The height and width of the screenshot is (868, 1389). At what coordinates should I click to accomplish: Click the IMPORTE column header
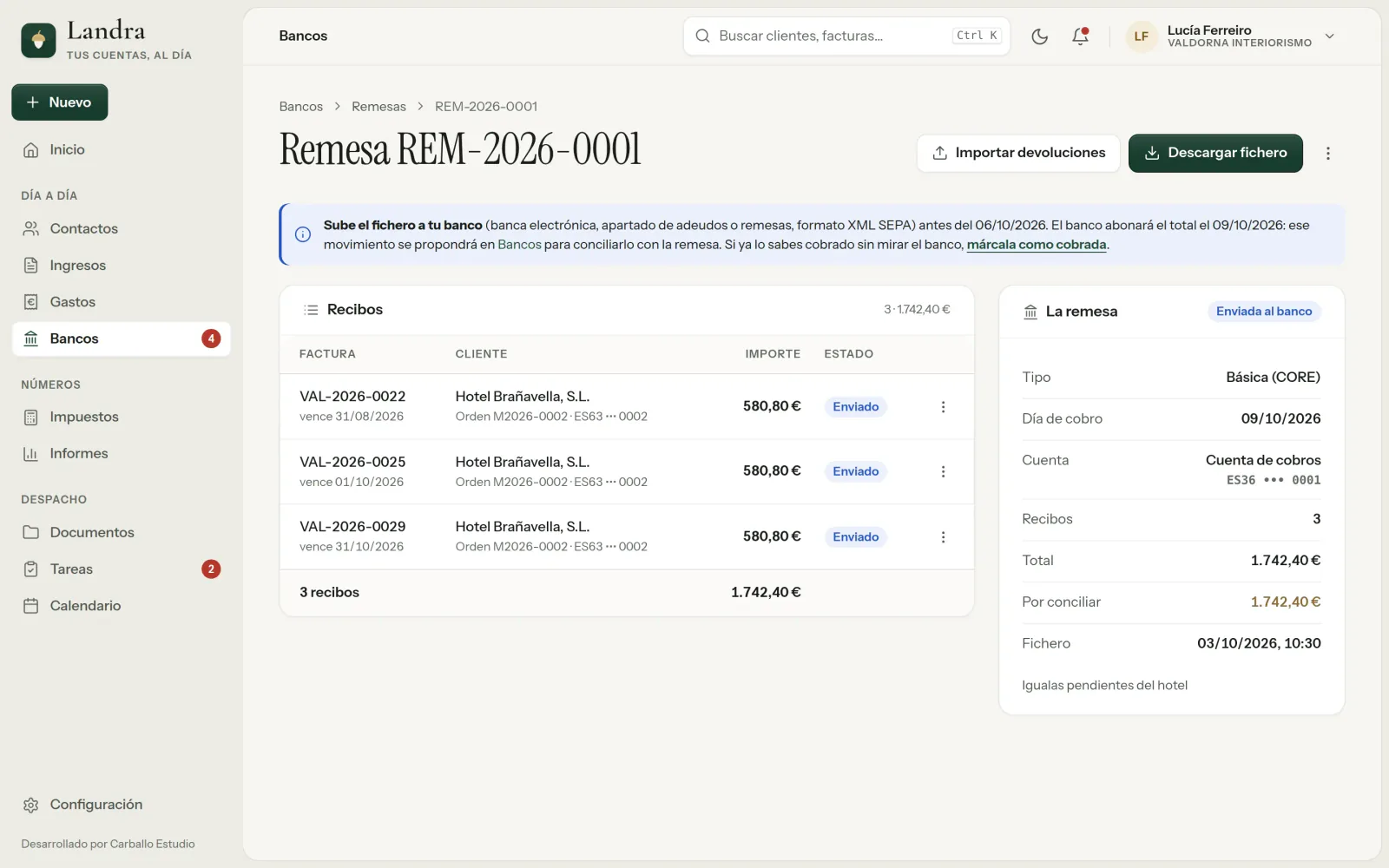coord(773,354)
